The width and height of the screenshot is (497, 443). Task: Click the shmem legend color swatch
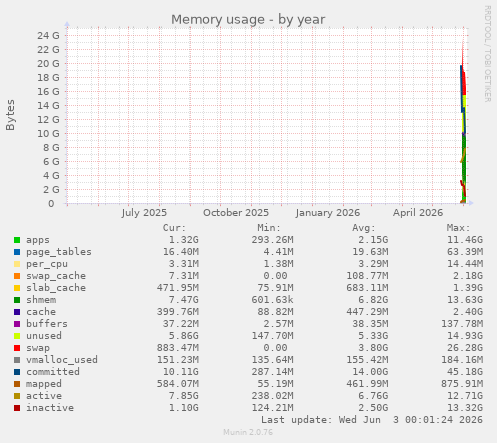coord(17,300)
